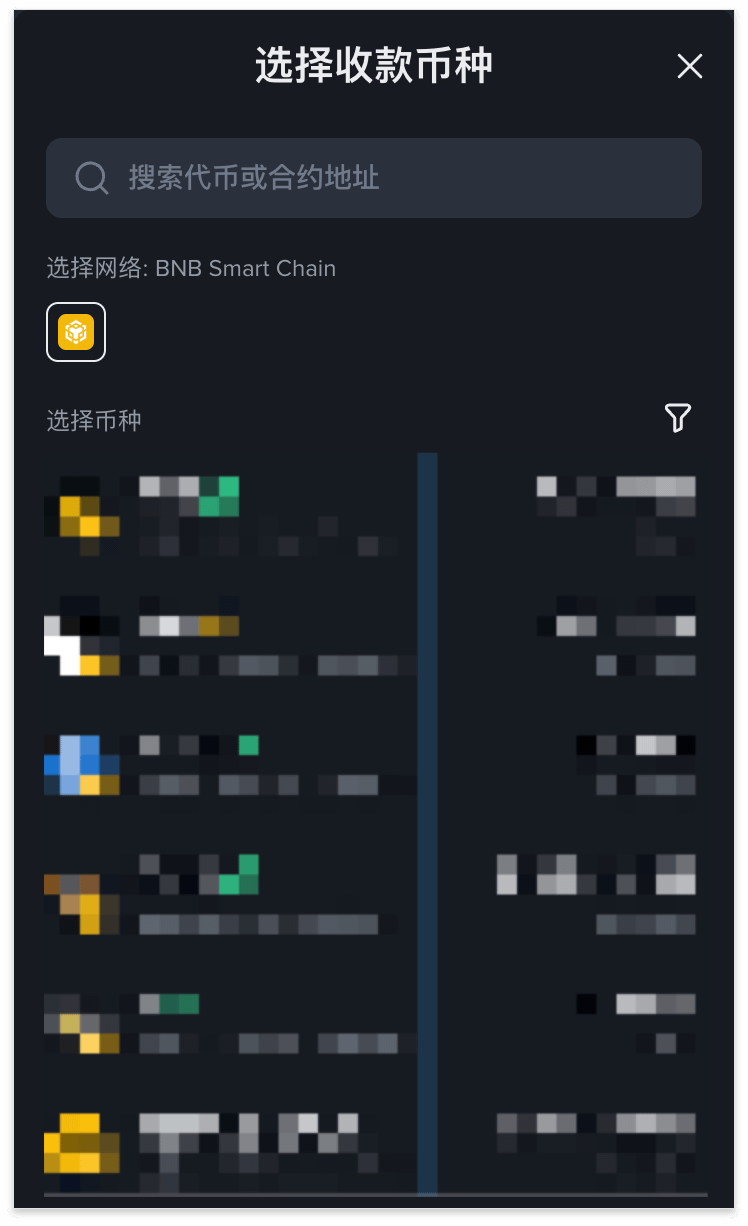Click the magnifier icon in search bar
The width and height of the screenshot is (748, 1226).
click(91, 179)
